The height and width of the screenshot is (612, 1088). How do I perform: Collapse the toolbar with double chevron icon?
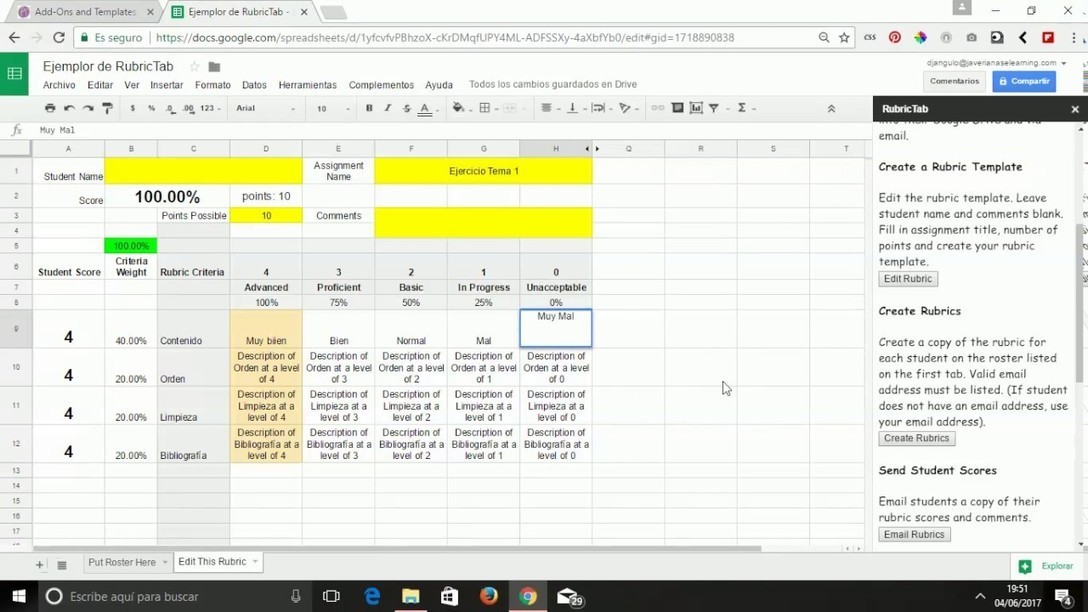pyautogui.click(x=831, y=108)
